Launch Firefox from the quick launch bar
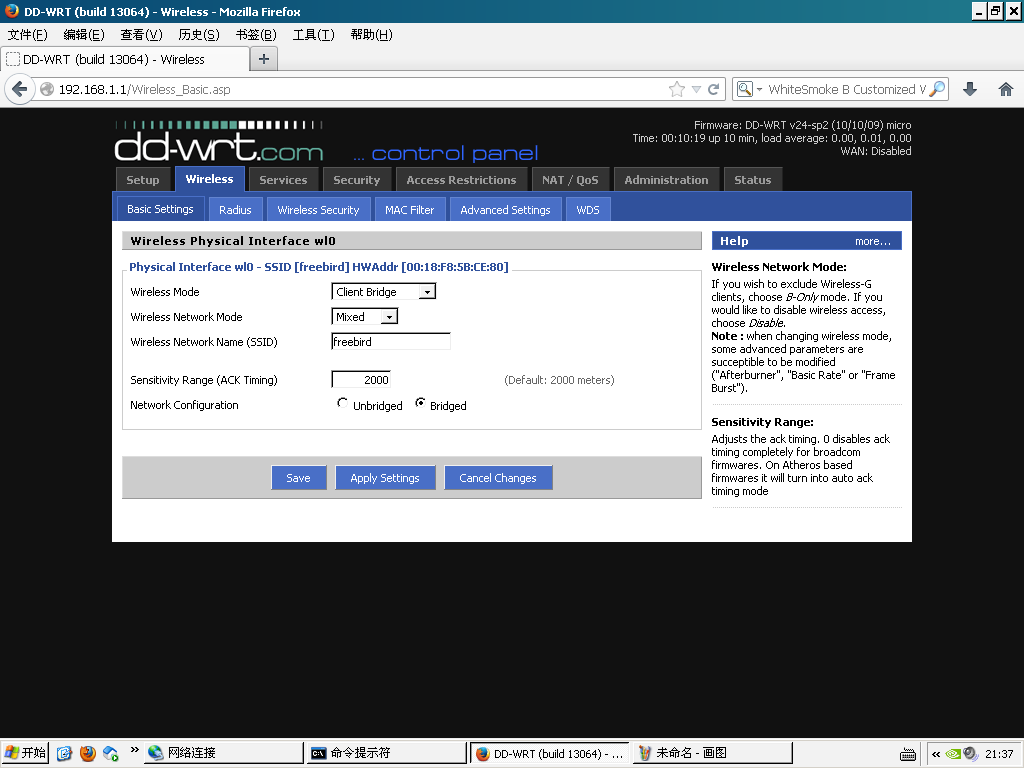The width and height of the screenshot is (1024, 768). [88, 753]
